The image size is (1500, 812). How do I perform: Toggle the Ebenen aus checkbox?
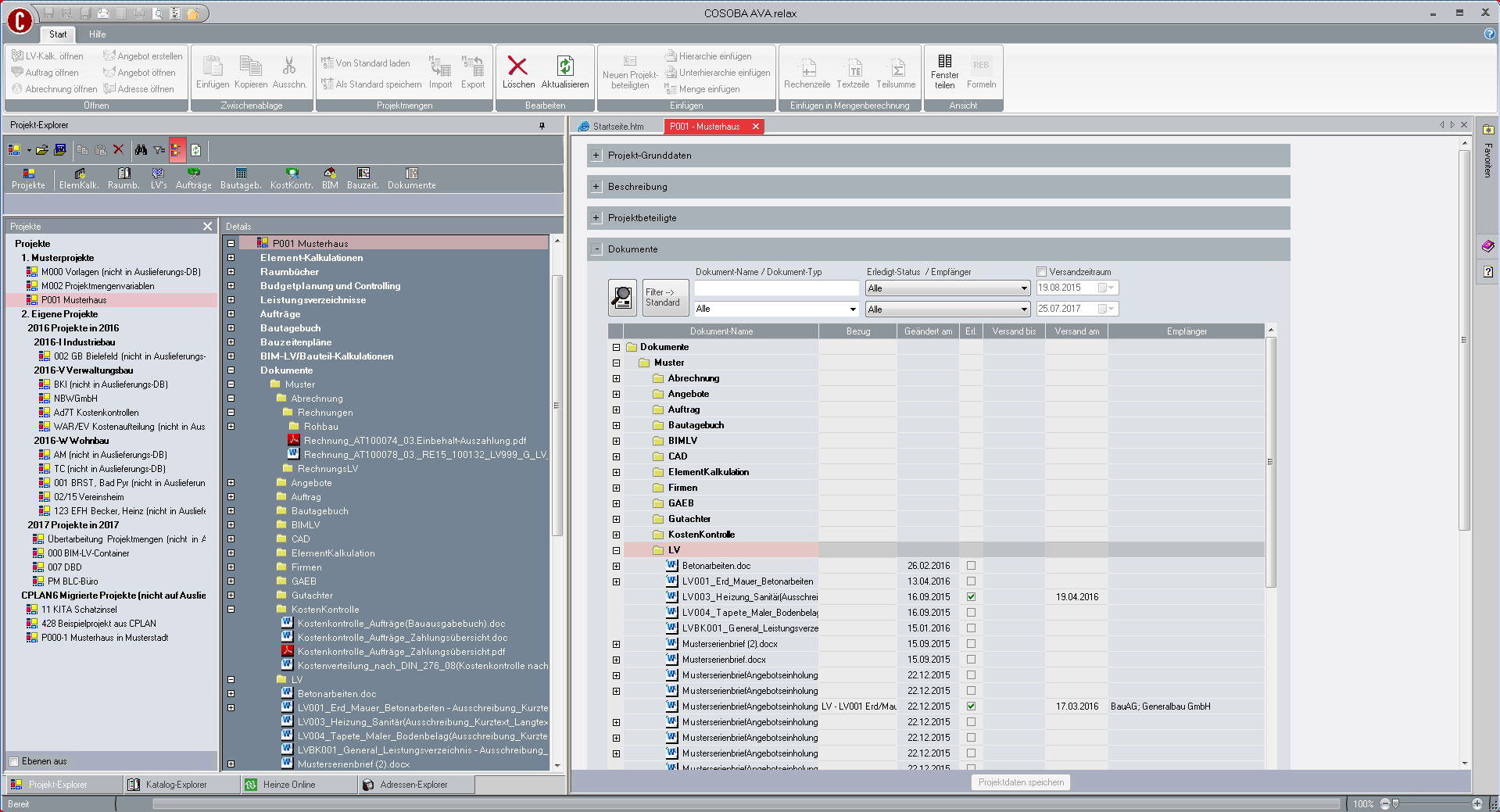14,761
